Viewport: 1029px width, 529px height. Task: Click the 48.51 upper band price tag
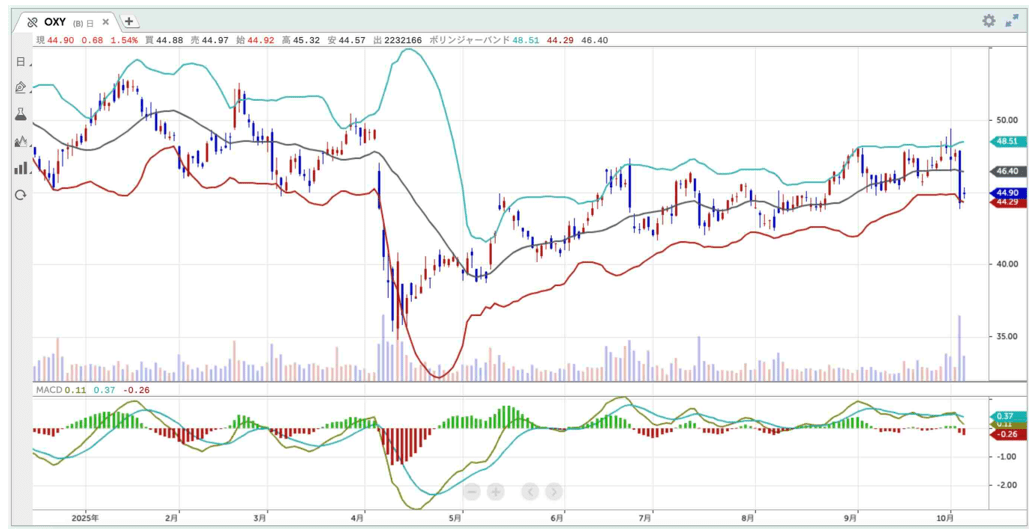click(x=1004, y=142)
